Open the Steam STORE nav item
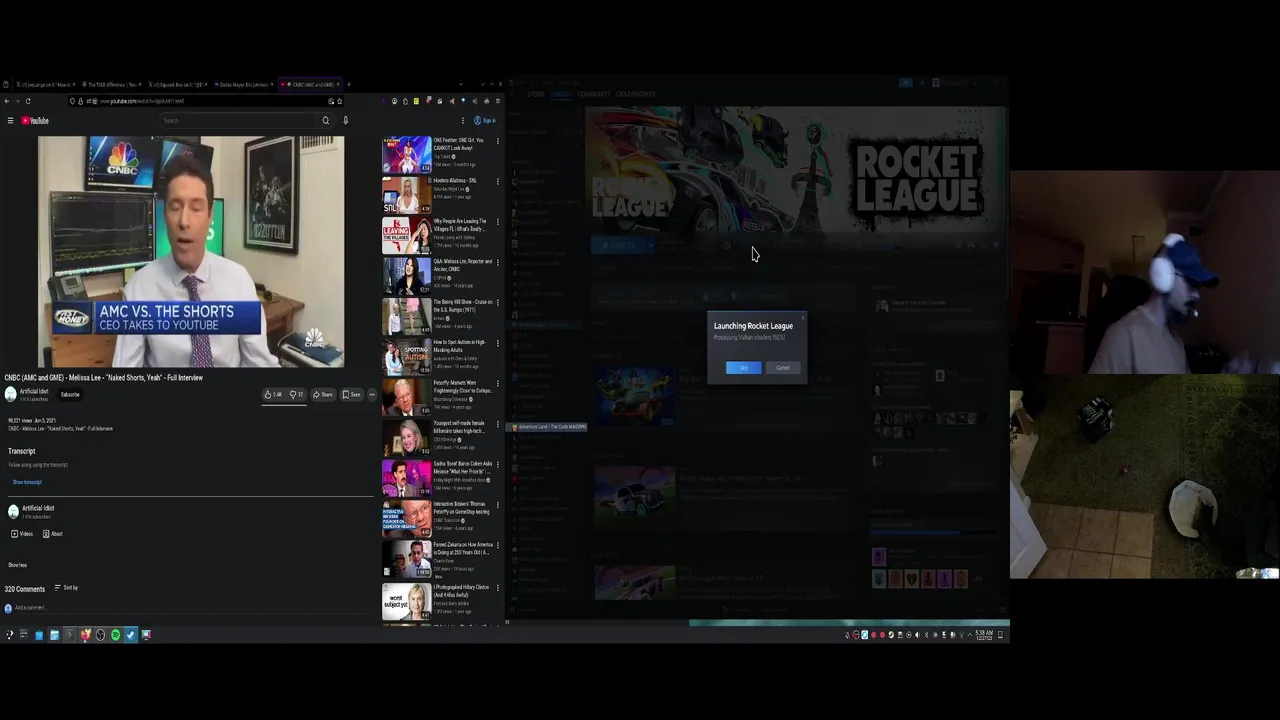 (x=536, y=94)
